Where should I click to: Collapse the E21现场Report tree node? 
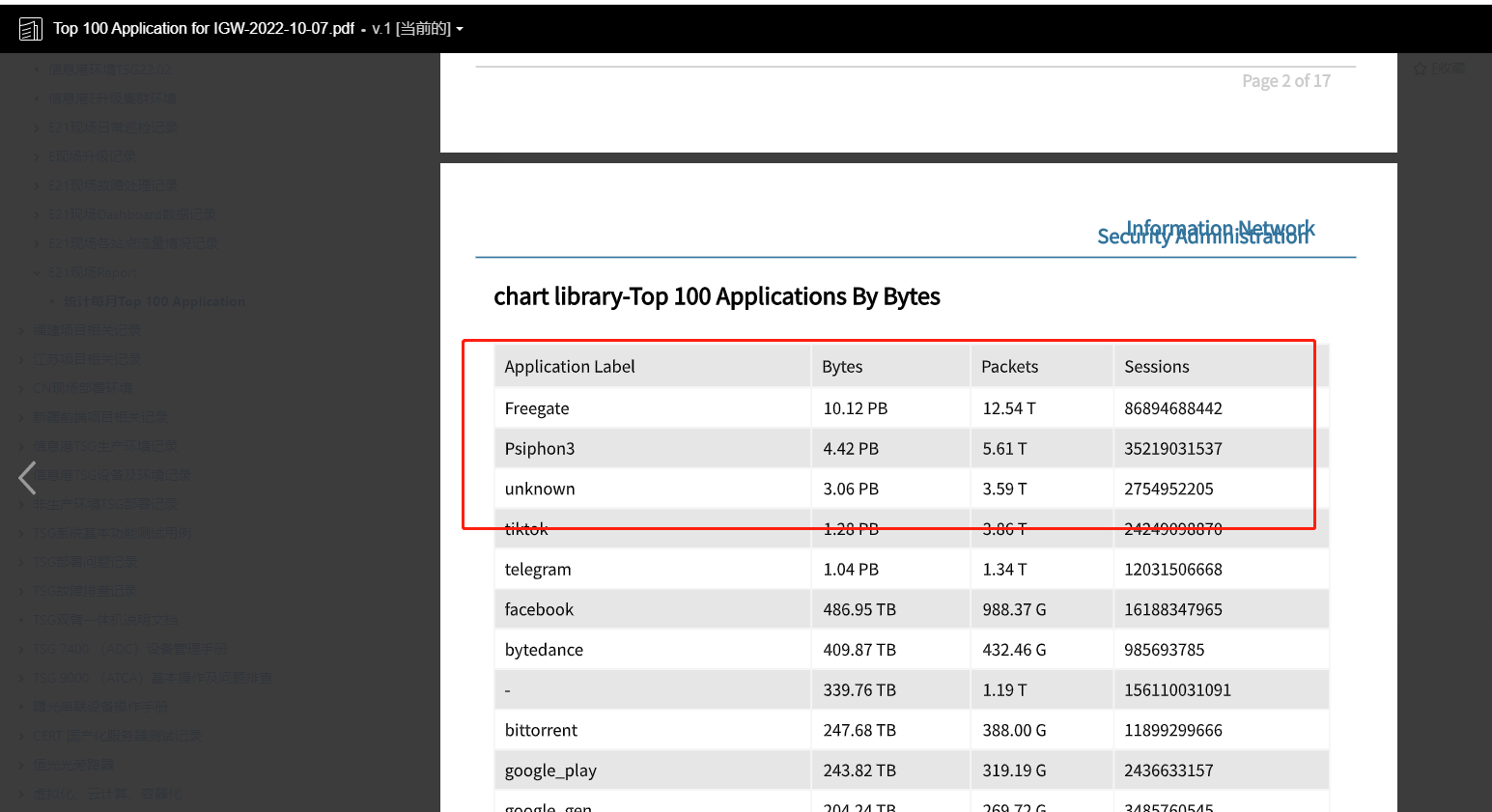(x=37, y=272)
